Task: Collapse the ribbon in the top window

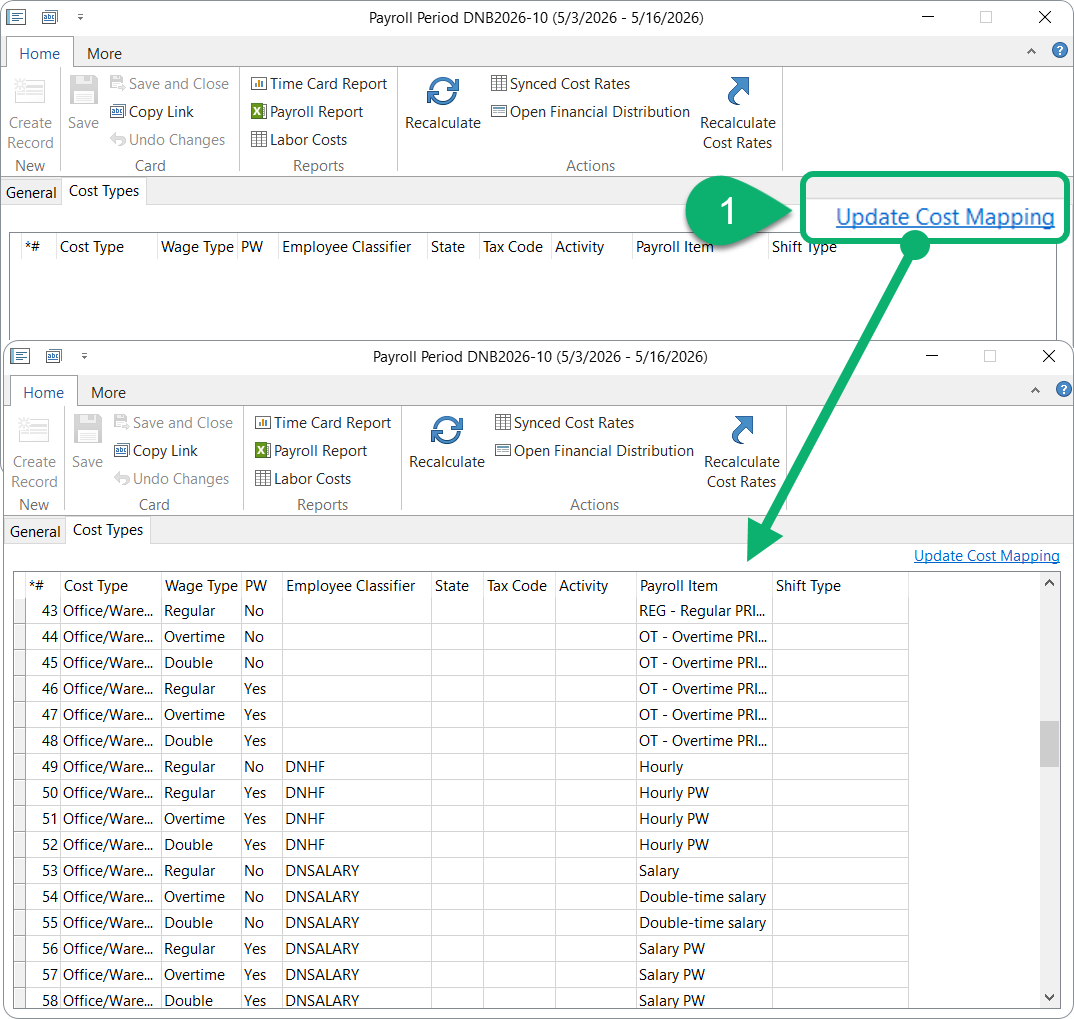Action: tap(1032, 51)
